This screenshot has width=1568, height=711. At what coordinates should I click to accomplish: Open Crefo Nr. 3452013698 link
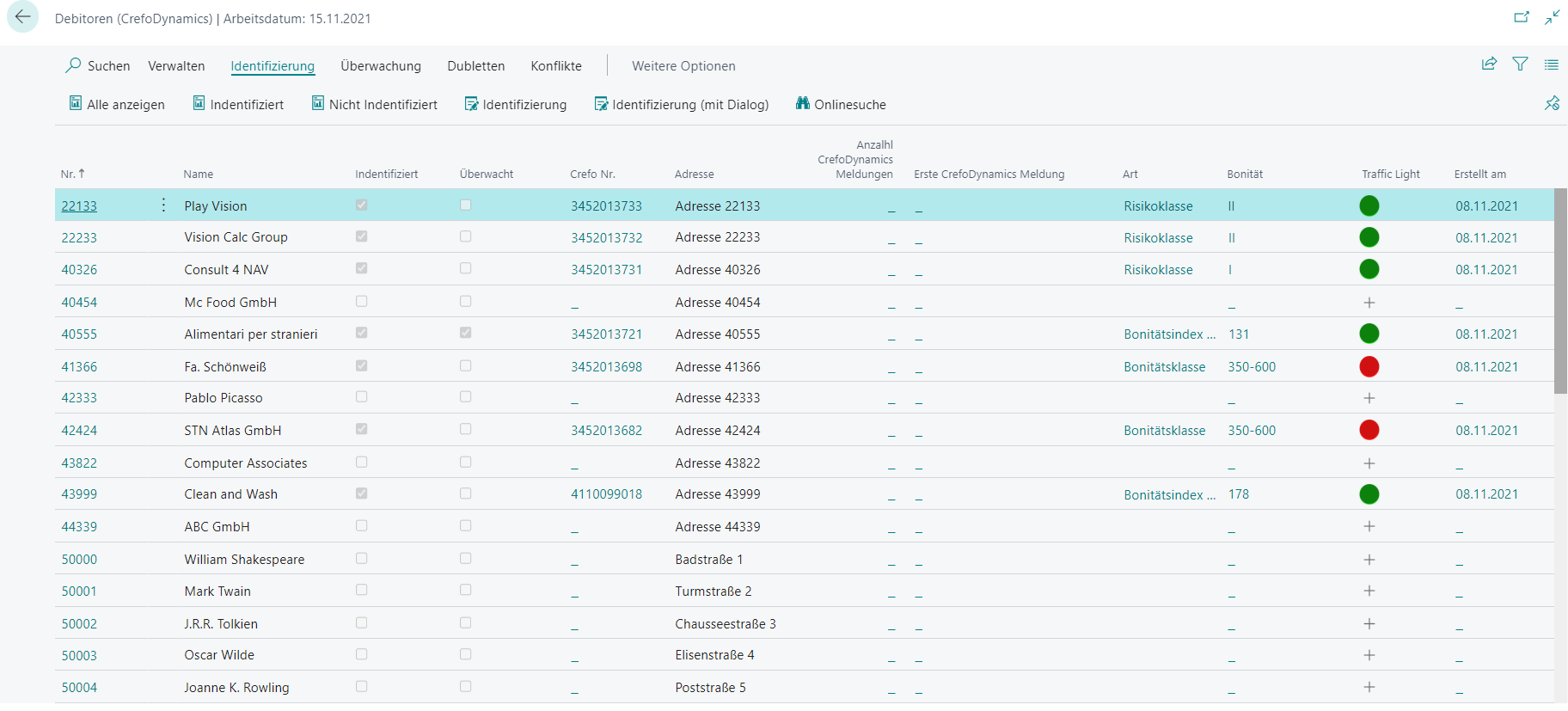pyautogui.click(x=606, y=367)
